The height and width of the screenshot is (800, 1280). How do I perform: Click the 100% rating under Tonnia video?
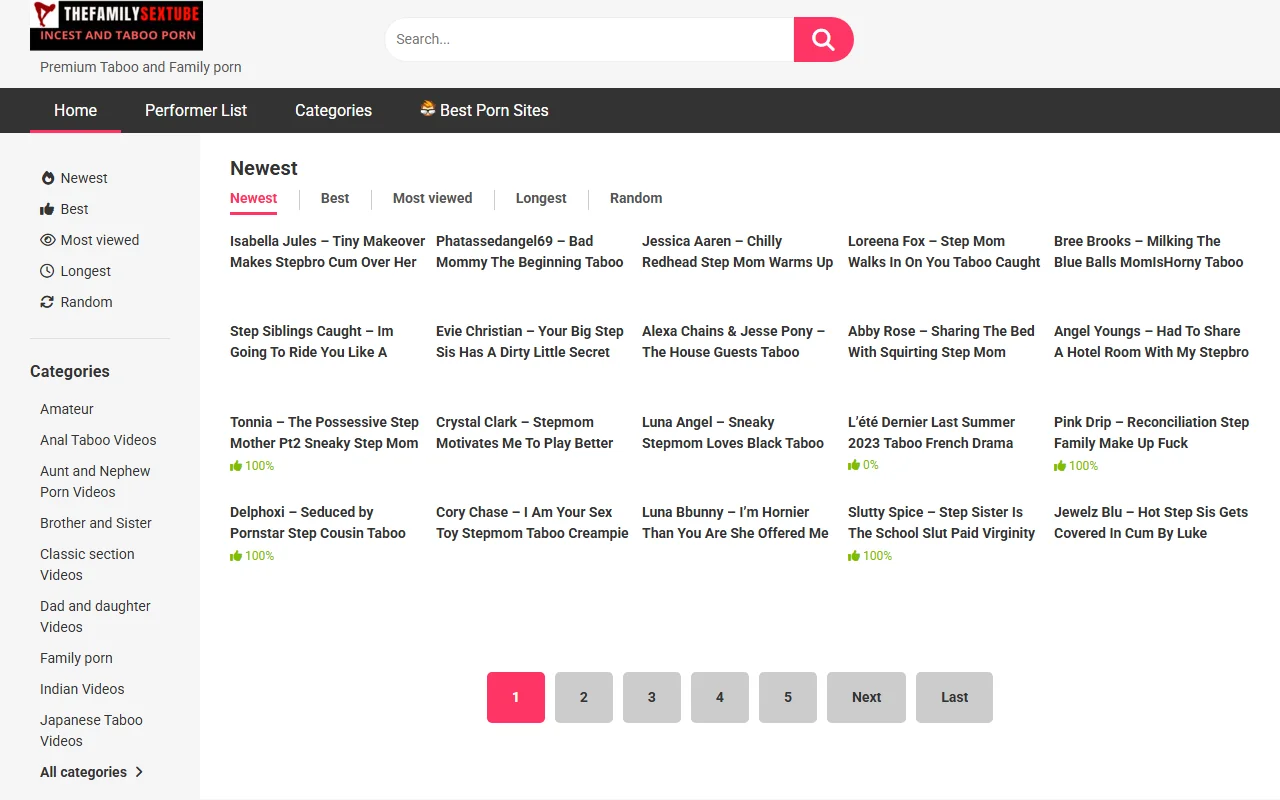pyautogui.click(x=252, y=465)
